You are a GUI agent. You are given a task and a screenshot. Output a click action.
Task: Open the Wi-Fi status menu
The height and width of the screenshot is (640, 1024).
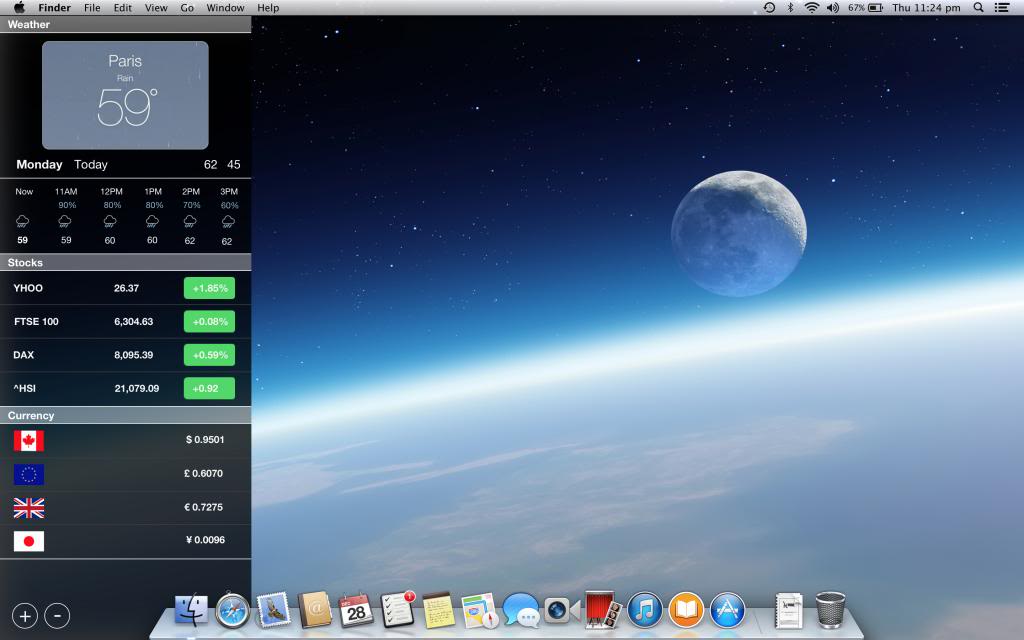811,8
